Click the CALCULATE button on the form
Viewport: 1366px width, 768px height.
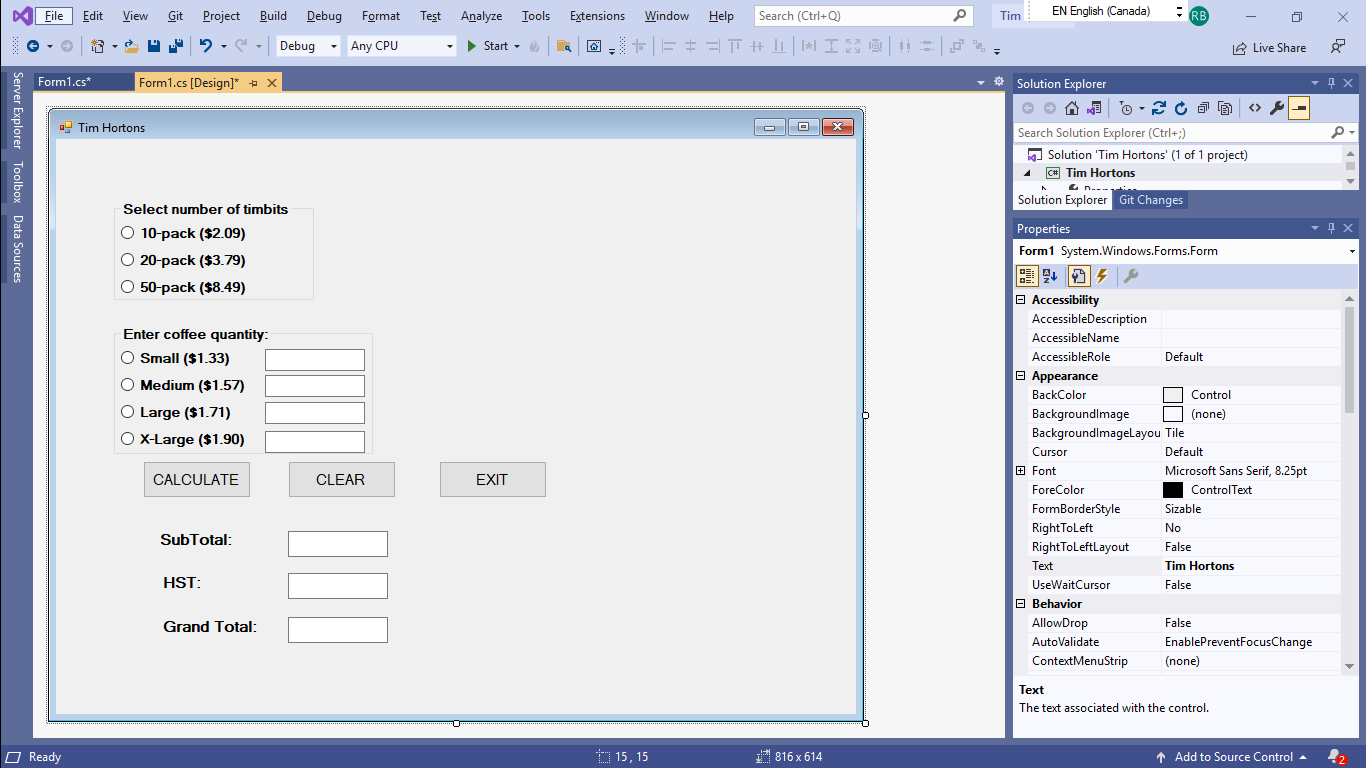[x=196, y=479]
